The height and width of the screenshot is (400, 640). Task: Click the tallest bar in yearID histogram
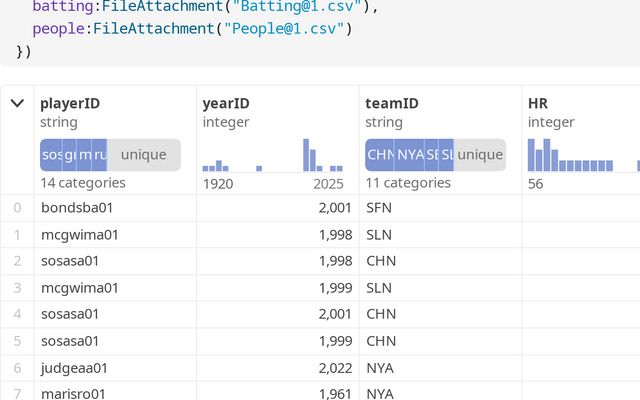(306, 155)
